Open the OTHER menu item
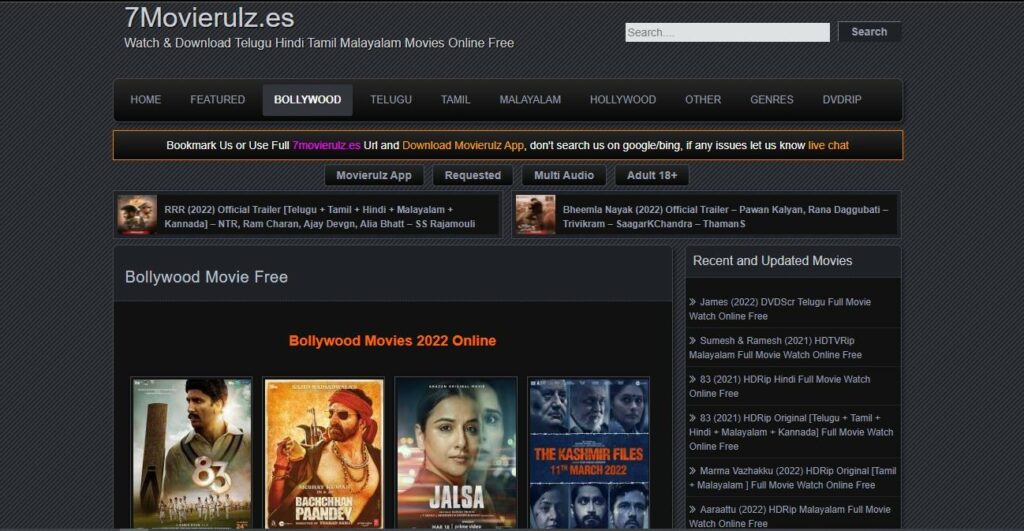 click(703, 99)
